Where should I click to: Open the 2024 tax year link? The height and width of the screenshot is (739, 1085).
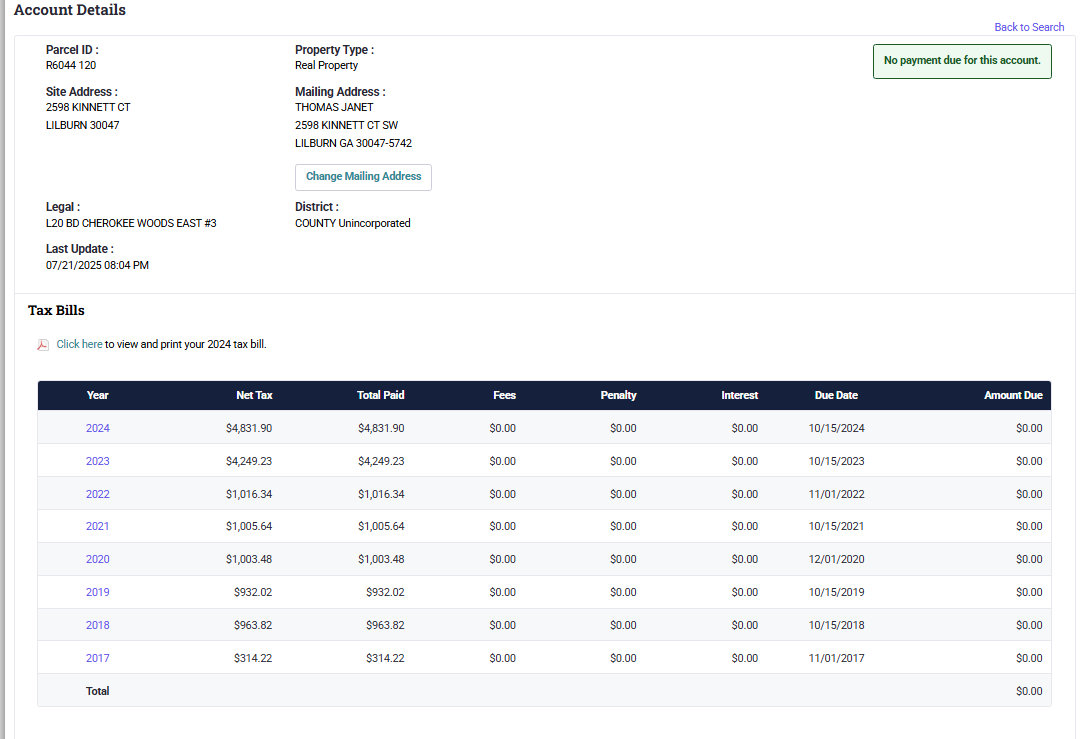(97, 428)
